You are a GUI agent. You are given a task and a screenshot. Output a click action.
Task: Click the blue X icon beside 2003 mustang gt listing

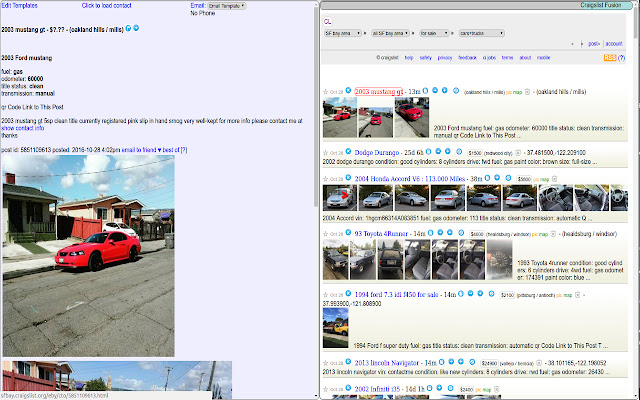(x=348, y=91)
